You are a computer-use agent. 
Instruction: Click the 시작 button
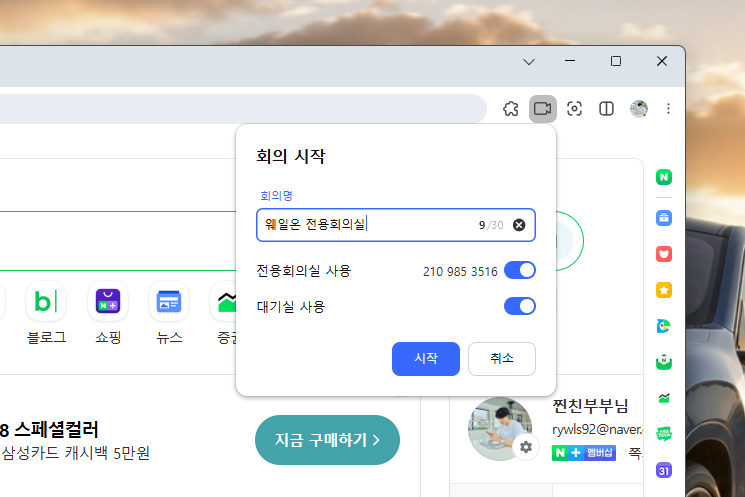(426, 359)
